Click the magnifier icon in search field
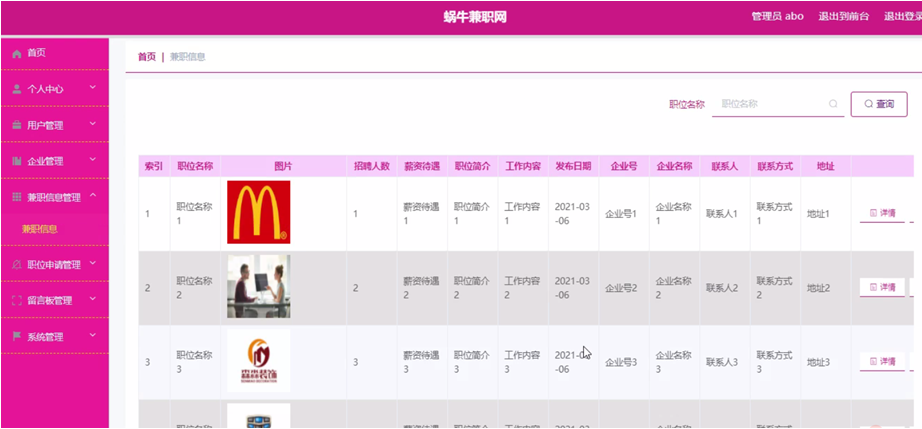 point(833,104)
